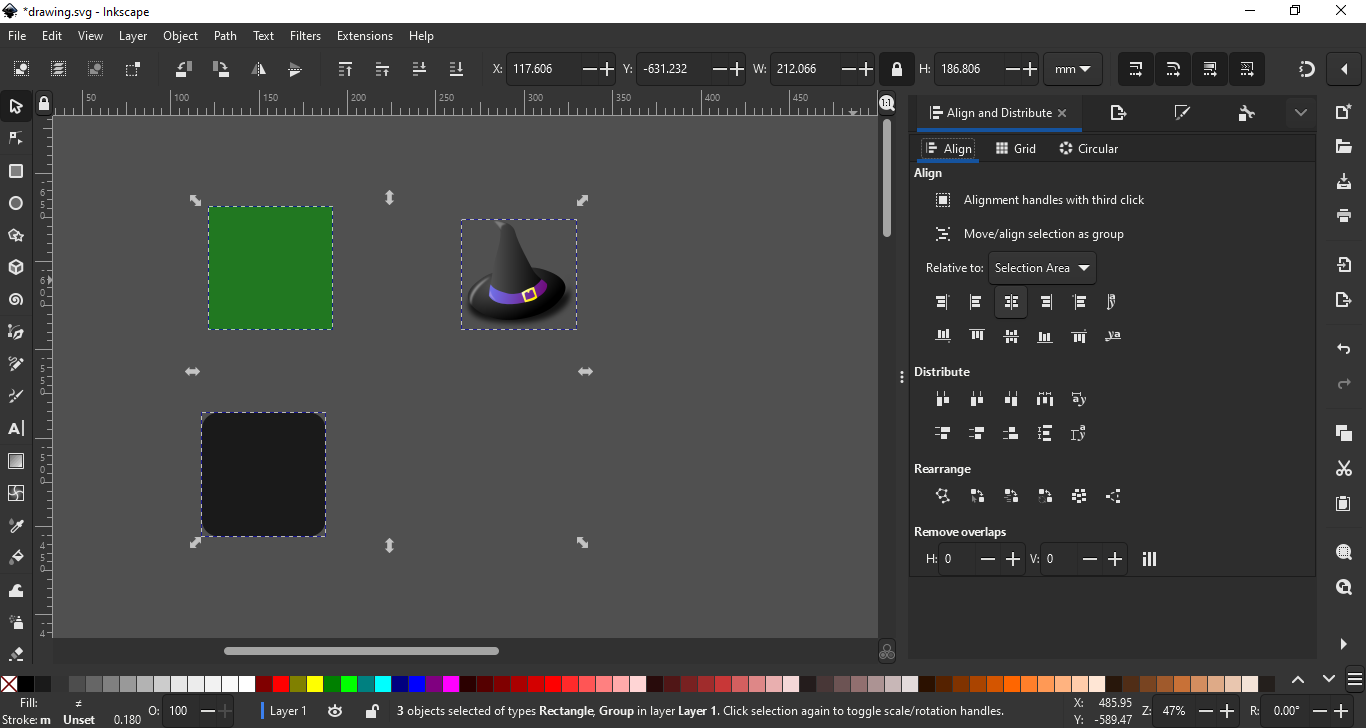Switch to the Circular tab
Screen dimensions: 1366x728
pyautogui.click(x=1088, y=149)
